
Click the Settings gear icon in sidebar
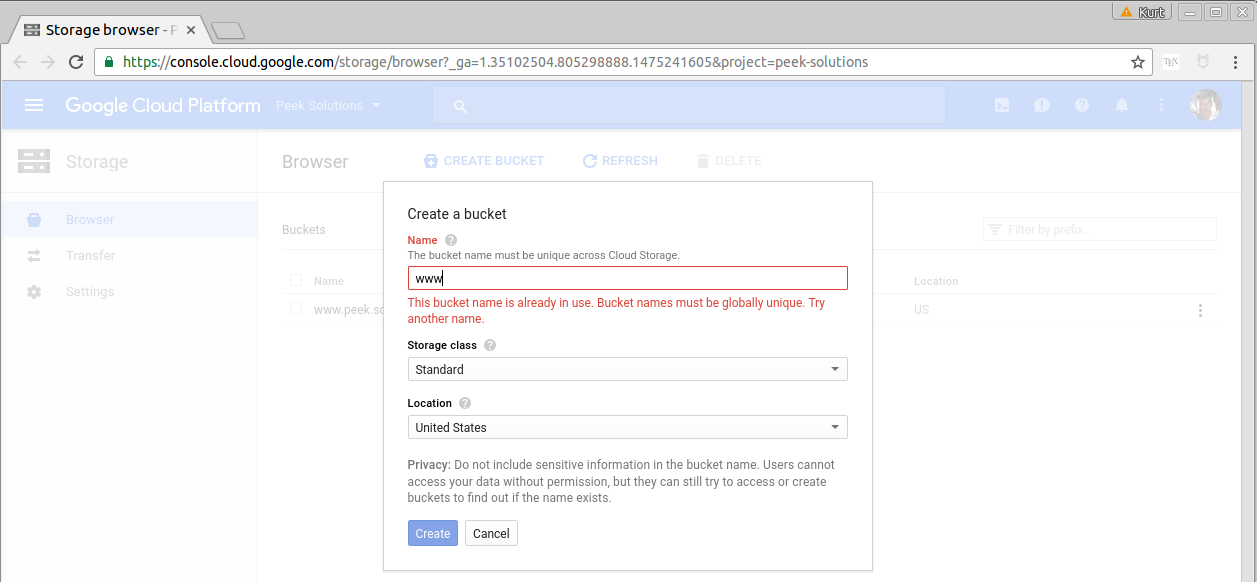[x=34, y=291]
